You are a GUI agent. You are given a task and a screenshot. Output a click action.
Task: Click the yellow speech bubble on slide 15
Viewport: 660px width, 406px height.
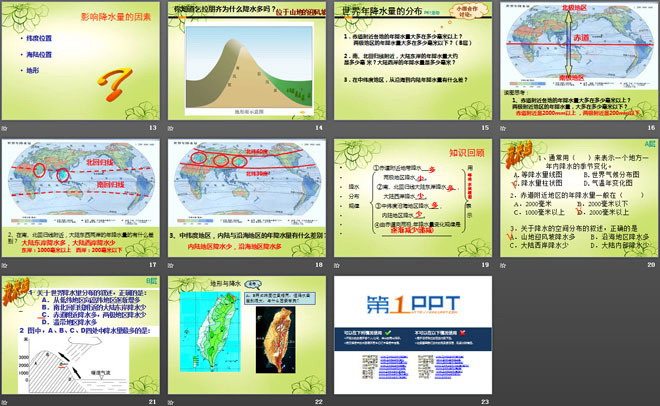pyautogui.click(x=464, y=15)
